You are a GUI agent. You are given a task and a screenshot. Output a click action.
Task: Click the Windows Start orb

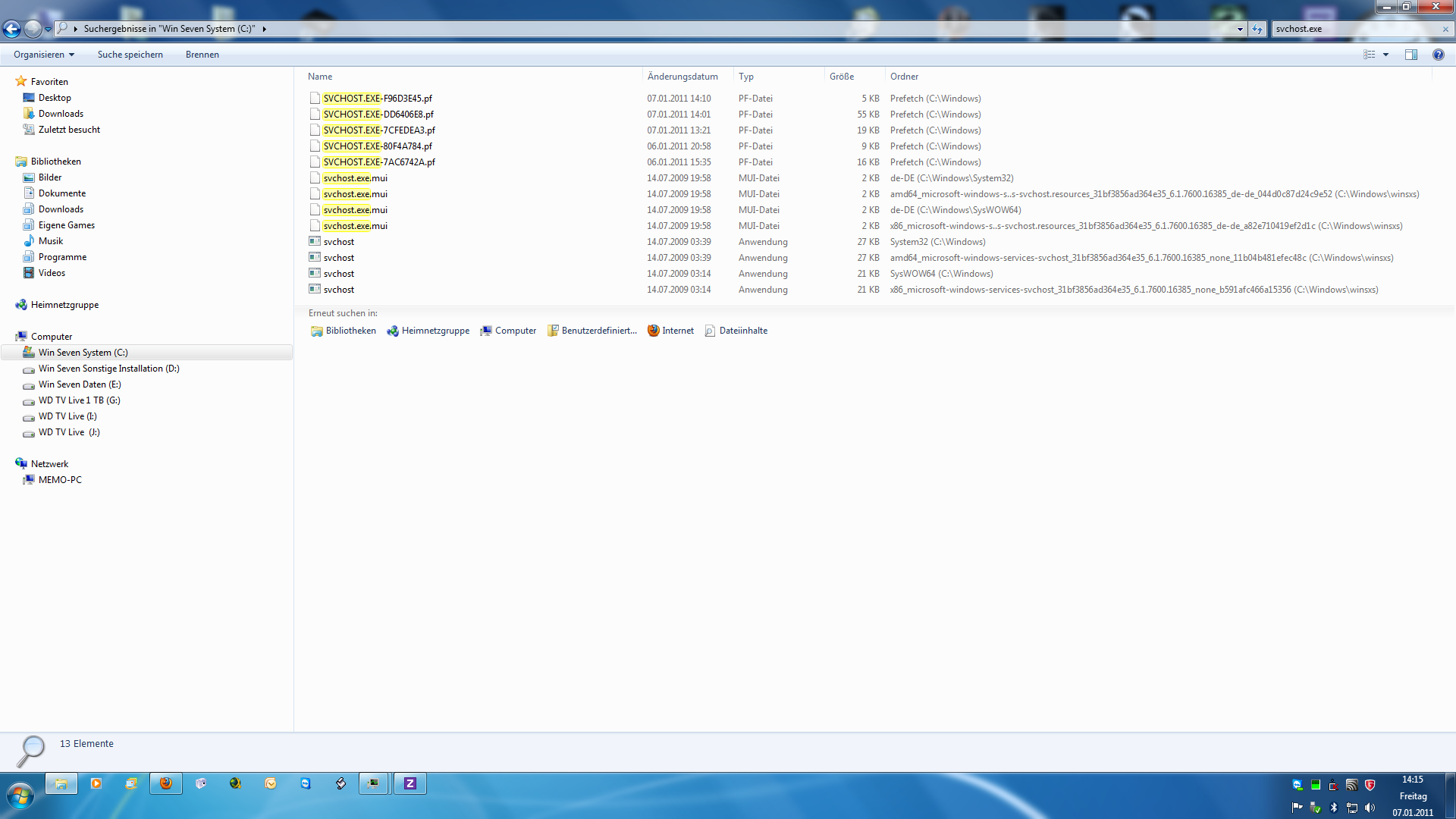point(20,795)
